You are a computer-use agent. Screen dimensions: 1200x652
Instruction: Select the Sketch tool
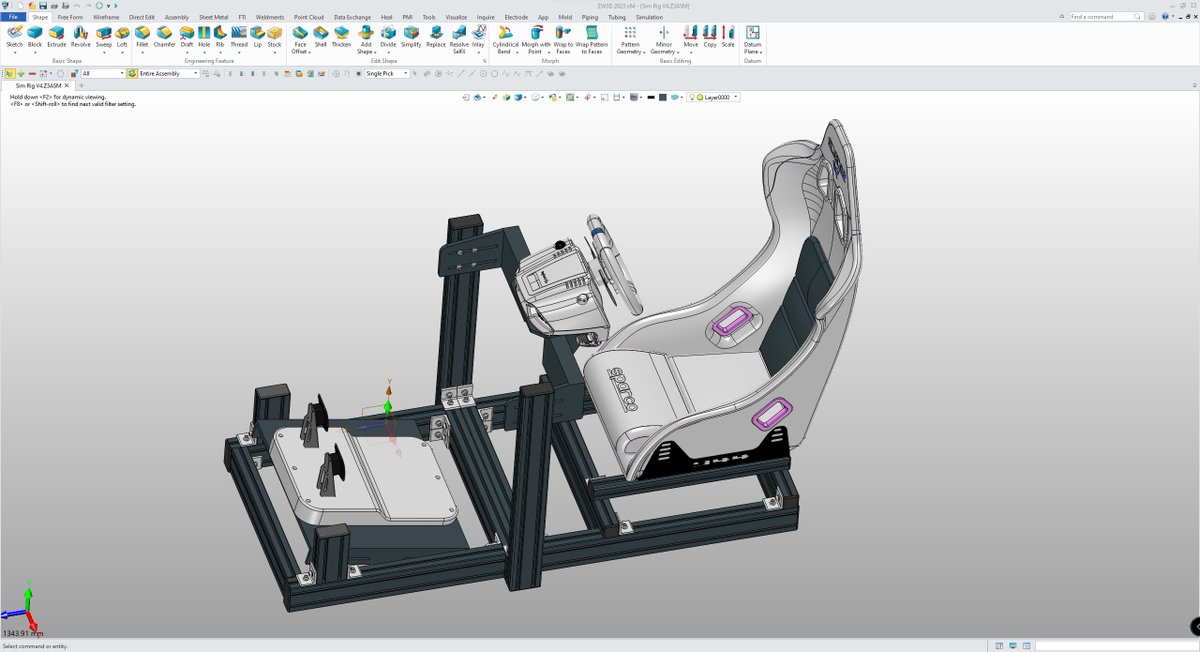tap(14, 38)
